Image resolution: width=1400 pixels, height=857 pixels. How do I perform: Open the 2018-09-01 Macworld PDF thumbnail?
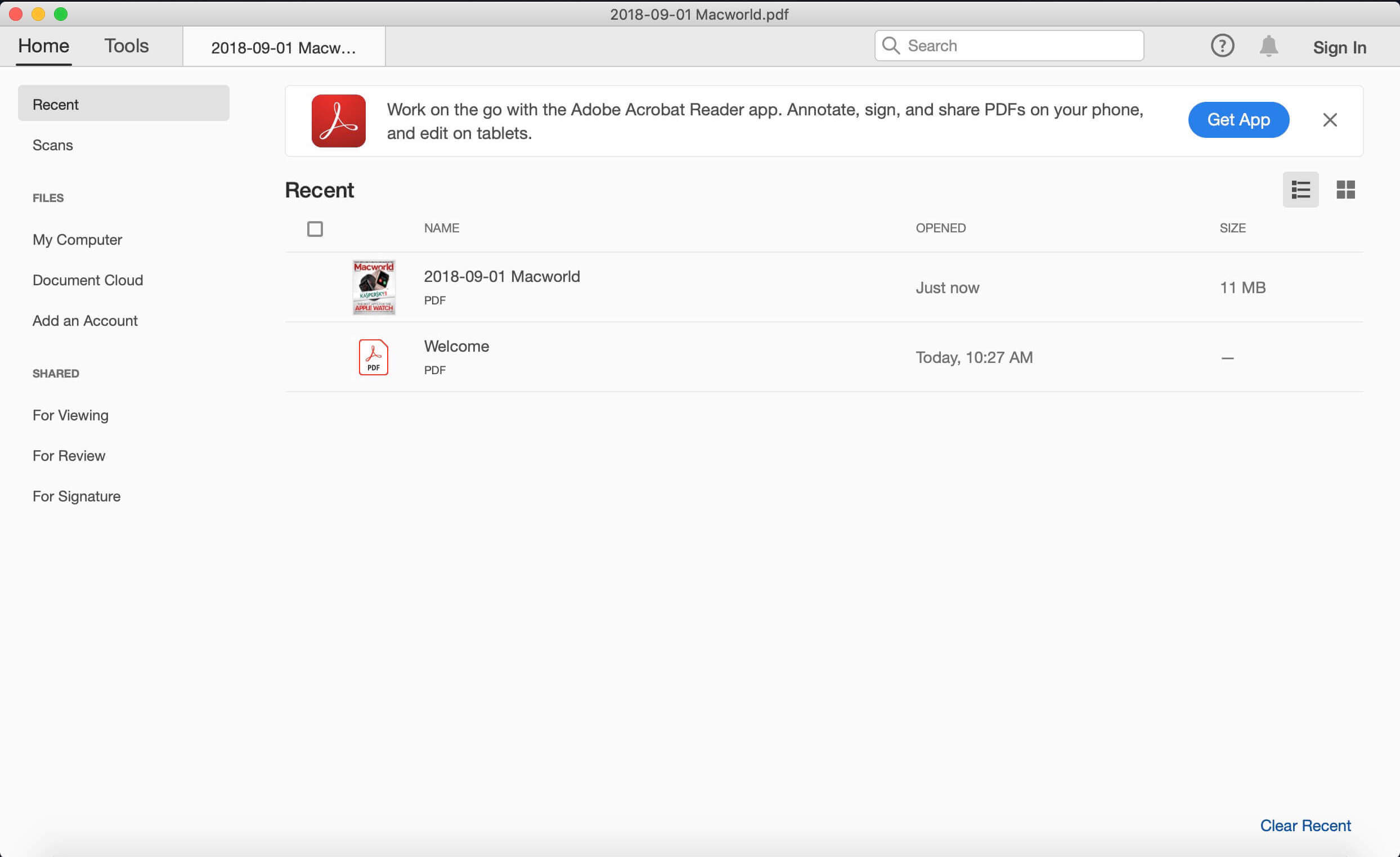[x=372, y=287]
